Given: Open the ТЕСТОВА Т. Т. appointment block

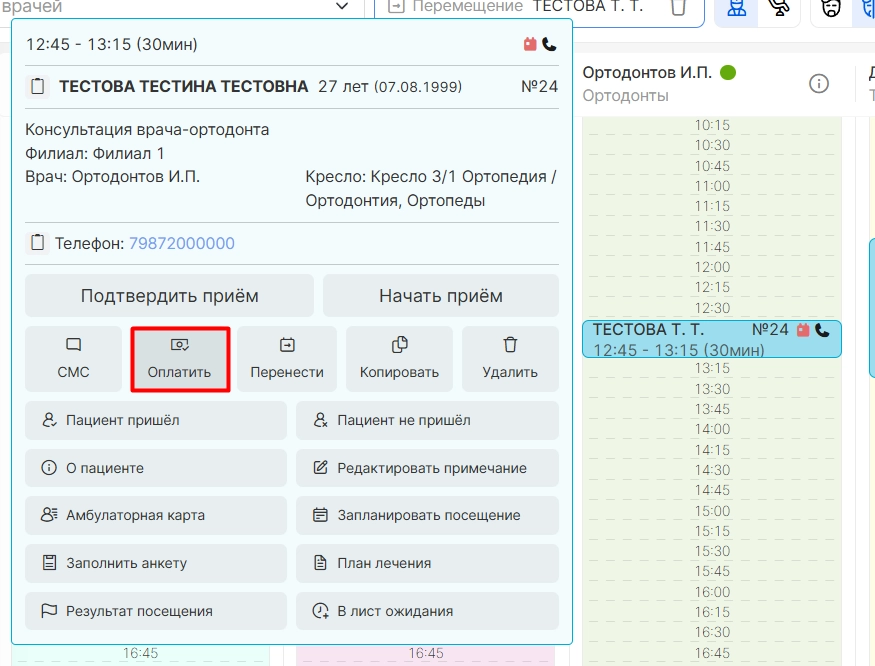Looking at the screenshot, I should coord(711,339).
